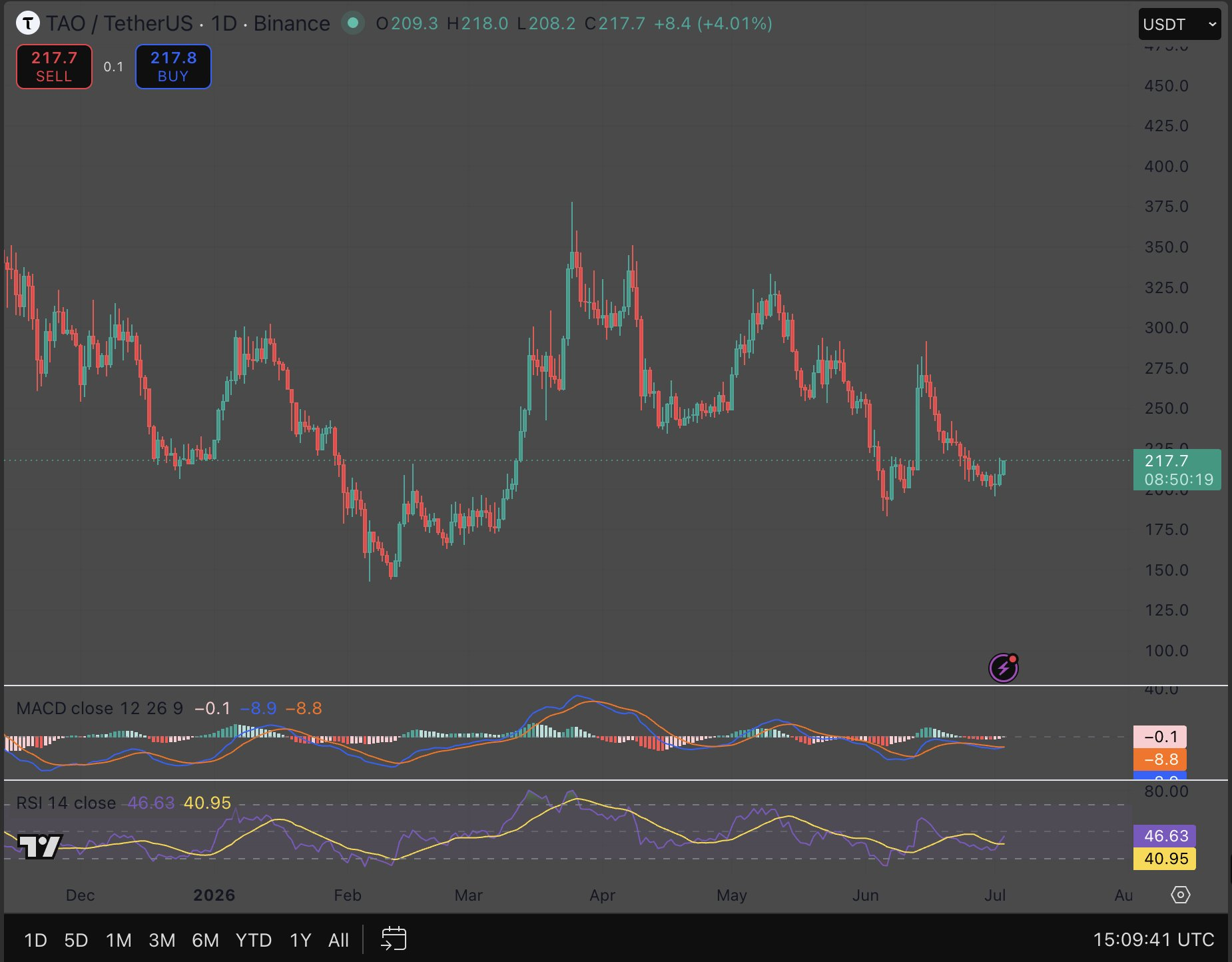Select the 6M time range
Viewport: 1232px width, 962px height.
(205, 940)
